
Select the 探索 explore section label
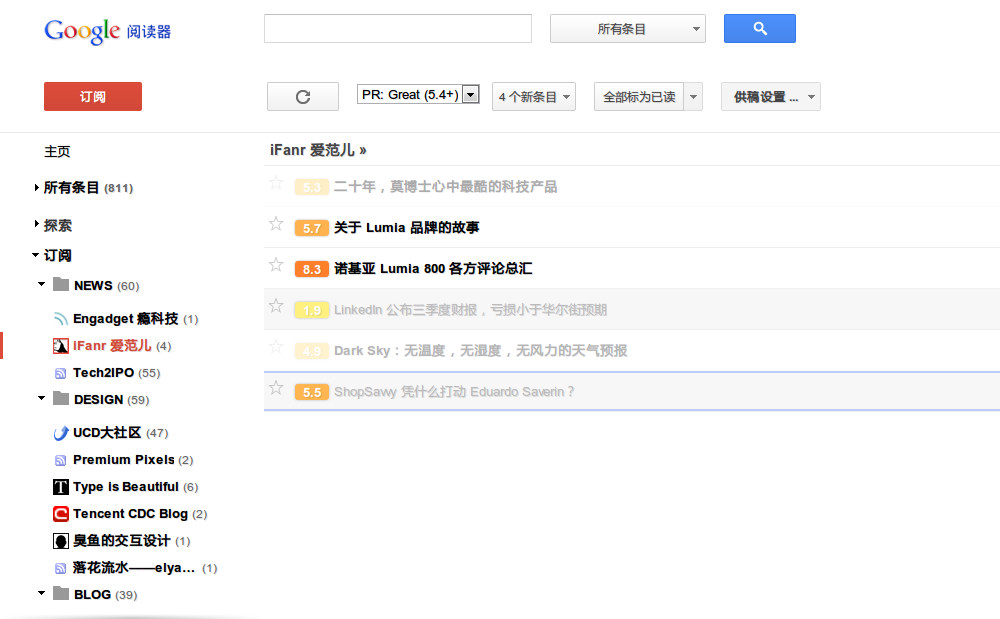[x=57, y=226]
